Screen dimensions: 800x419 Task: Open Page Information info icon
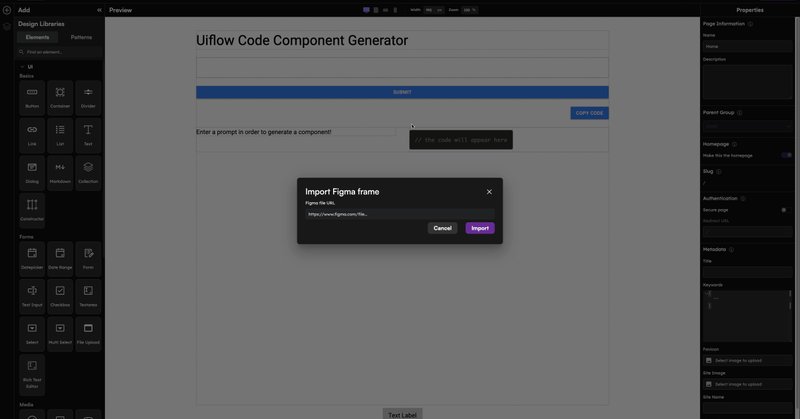[x=750, y=24]
